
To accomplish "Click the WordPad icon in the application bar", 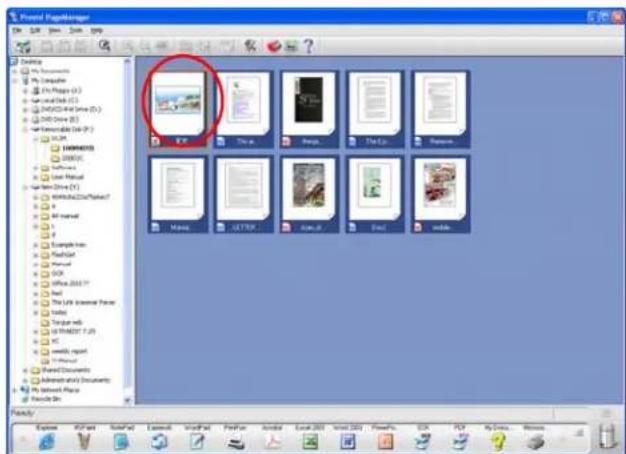I will pos(197,442).
